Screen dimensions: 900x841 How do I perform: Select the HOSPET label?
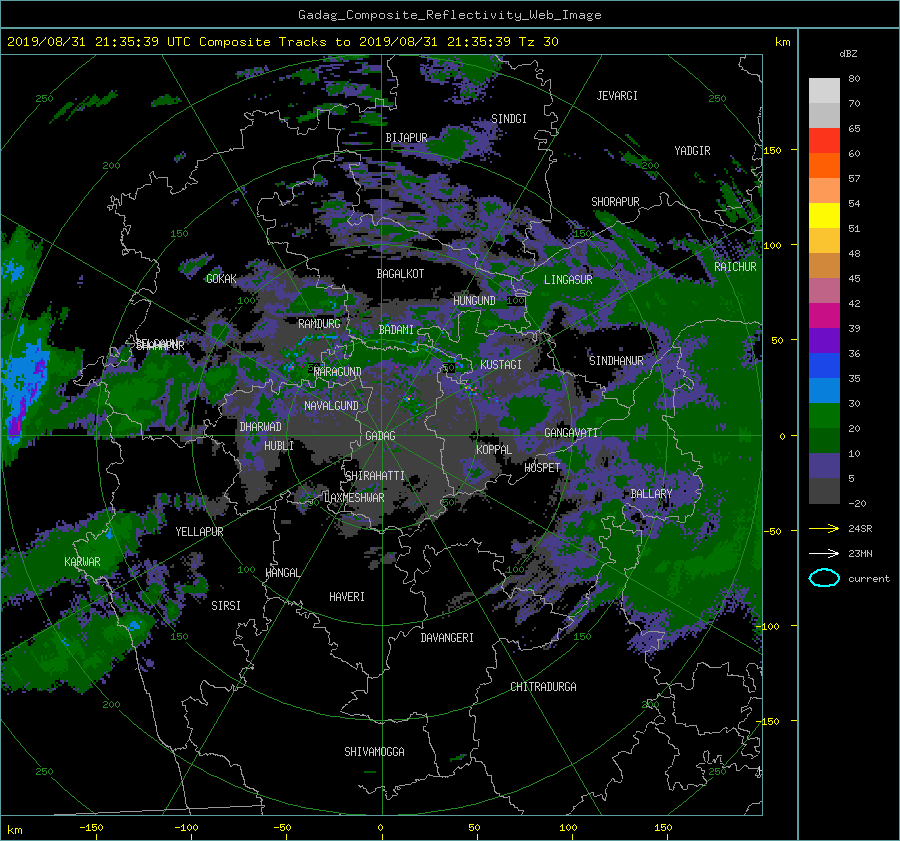[542, 468]
